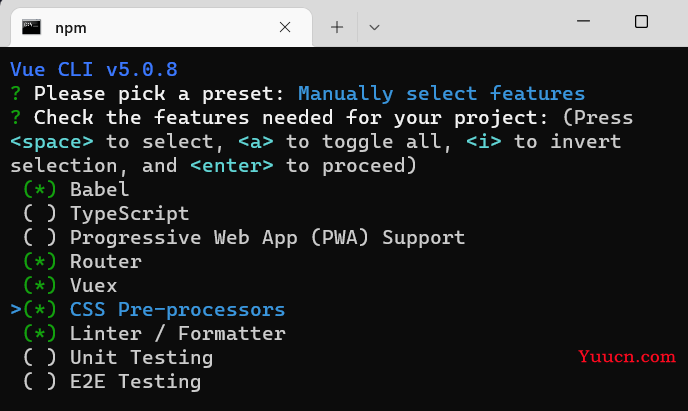Toggle the Babel checkbox
This screenshot has width=688, height=411.
click(x=40, y=189)
